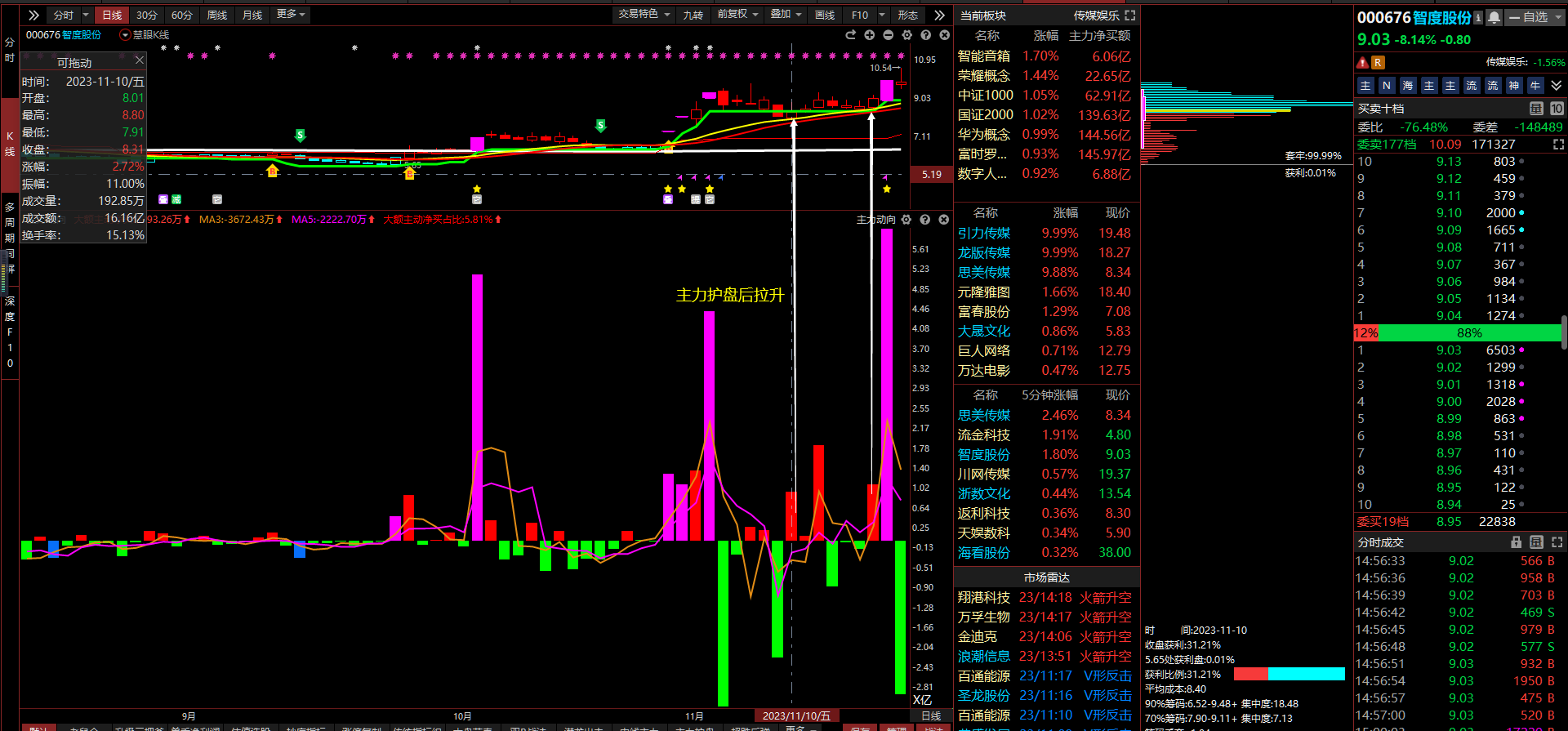Screen dimensions: 1568x731
Task: Expand more tag icons chevron
Action: (x=1557, y=86)
